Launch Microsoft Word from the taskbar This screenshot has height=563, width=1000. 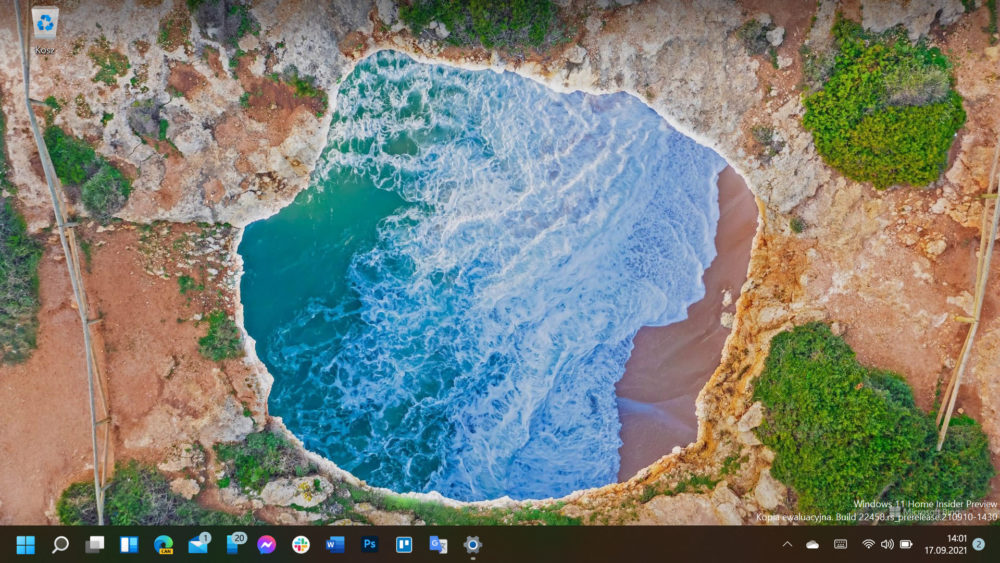click(335, 545)
